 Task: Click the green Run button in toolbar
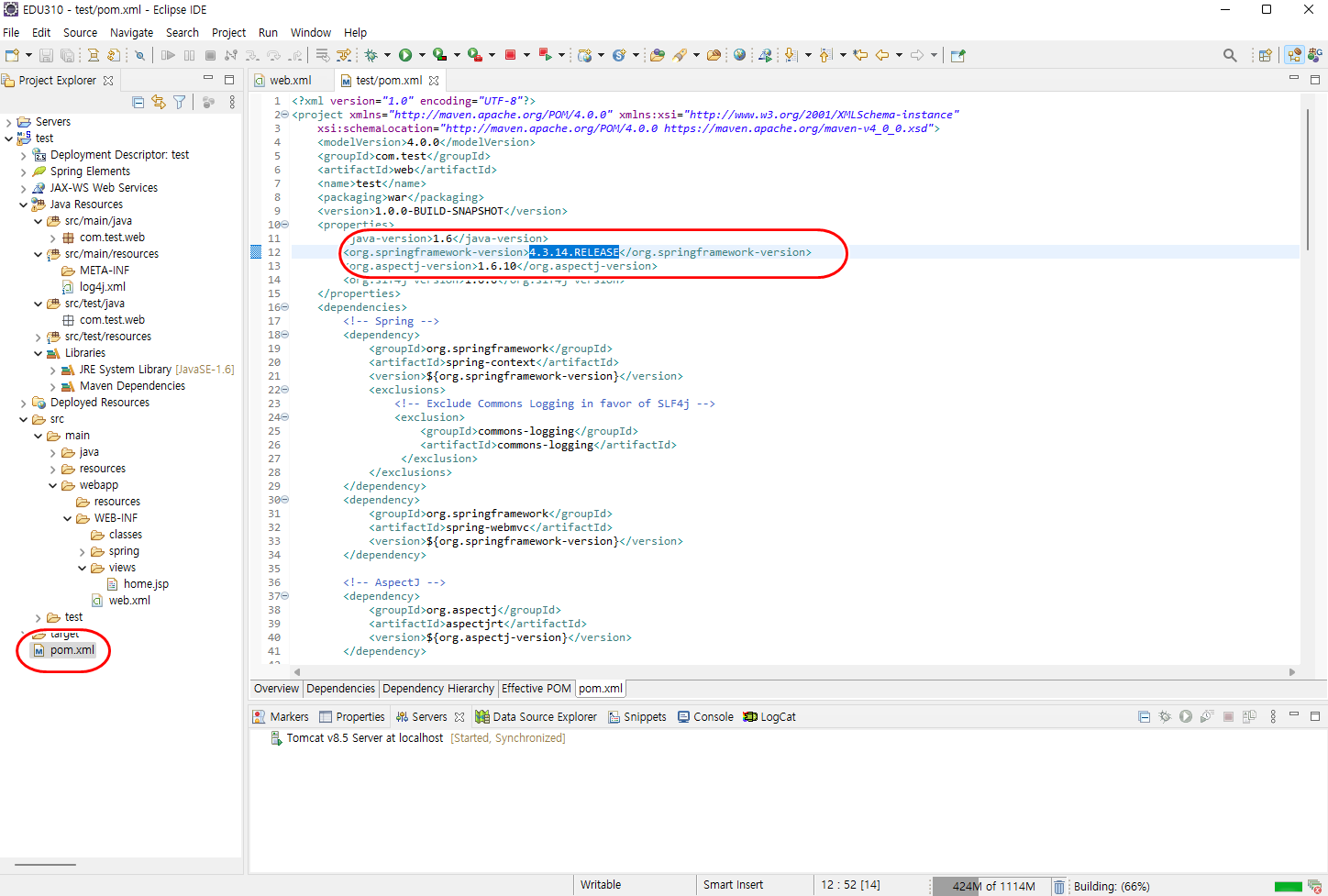point(405,55)
